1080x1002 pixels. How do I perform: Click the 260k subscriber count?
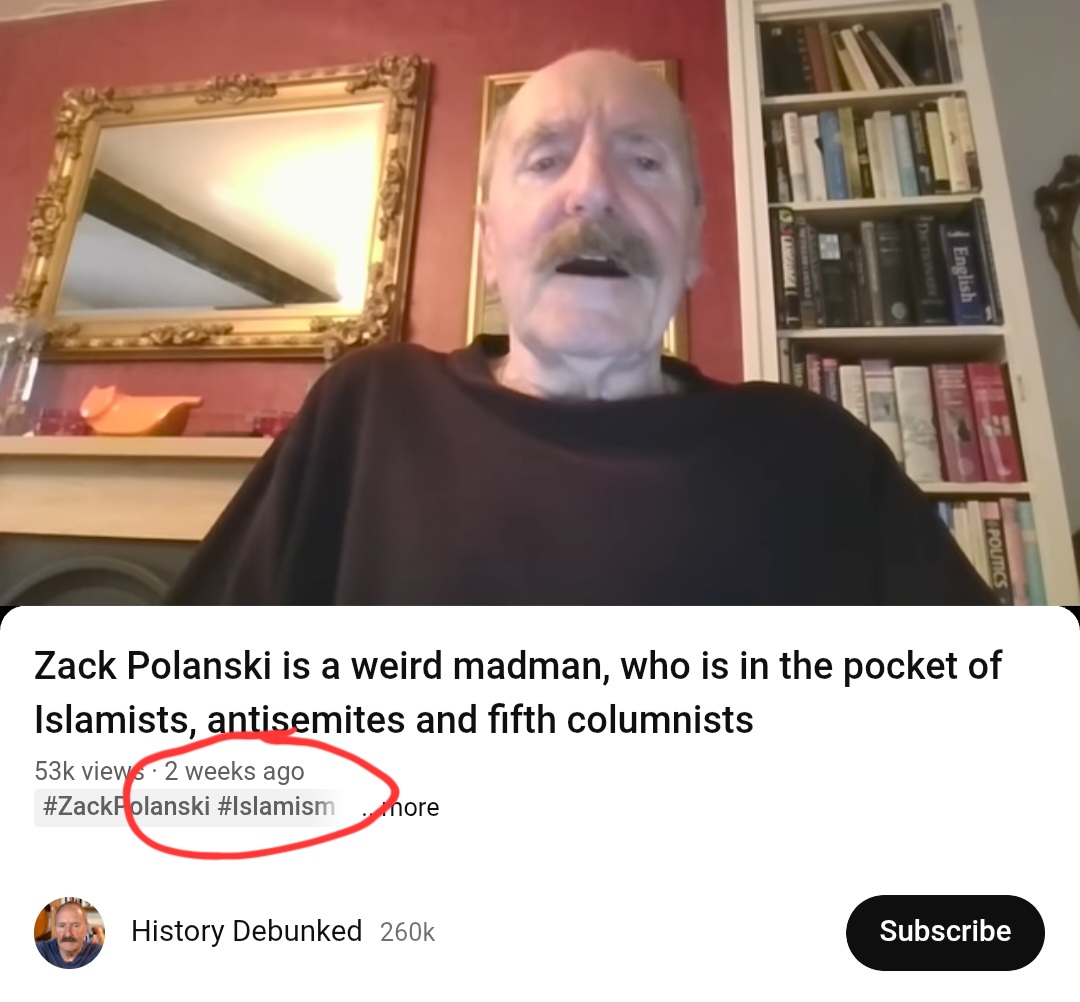click(407, 932)
